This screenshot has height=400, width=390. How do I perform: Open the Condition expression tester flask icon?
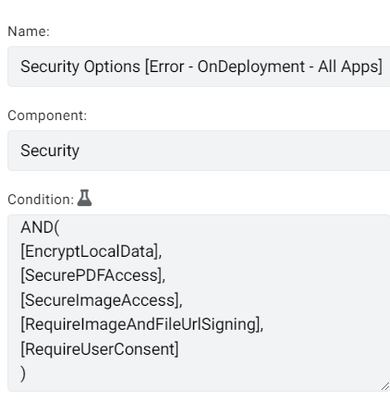point(84,198)
